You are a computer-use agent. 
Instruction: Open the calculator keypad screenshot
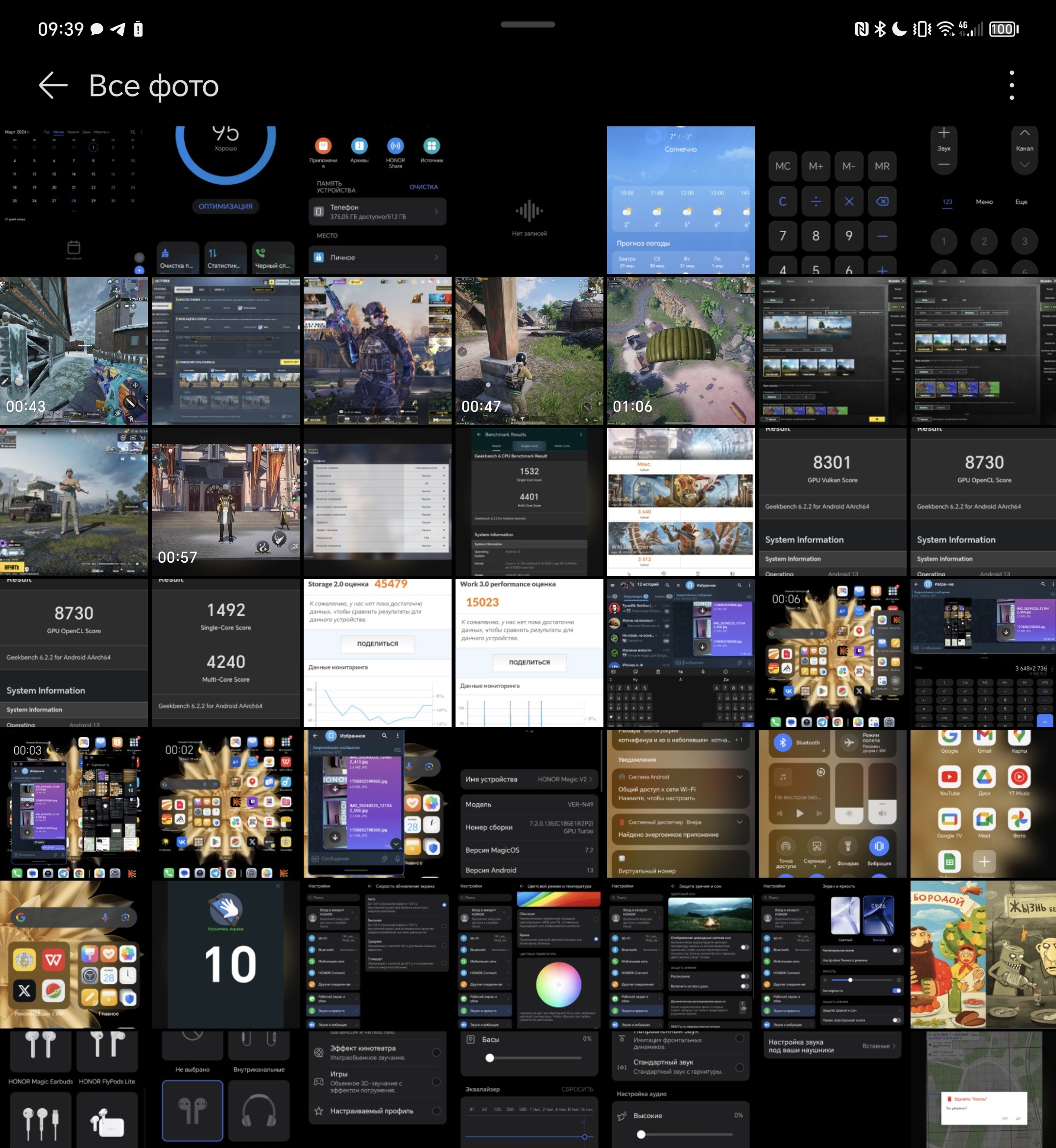[833, 200]
